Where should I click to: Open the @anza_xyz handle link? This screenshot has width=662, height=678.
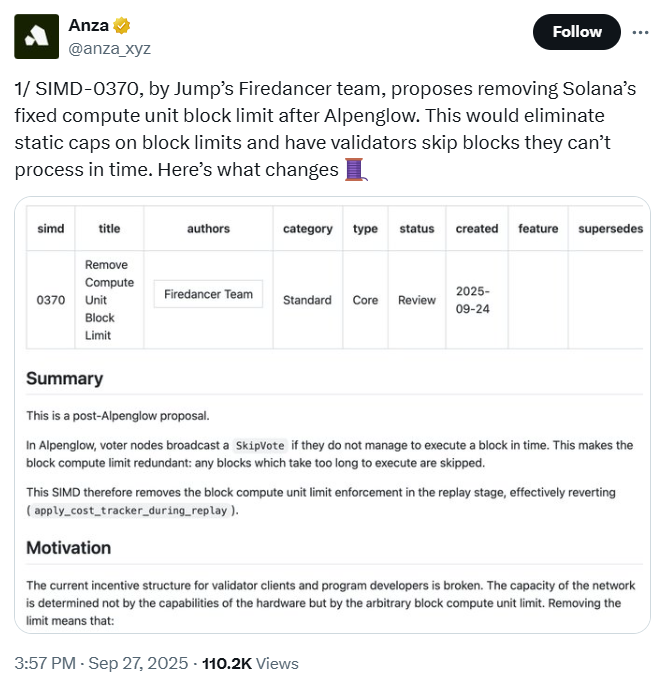click(109, 47)
